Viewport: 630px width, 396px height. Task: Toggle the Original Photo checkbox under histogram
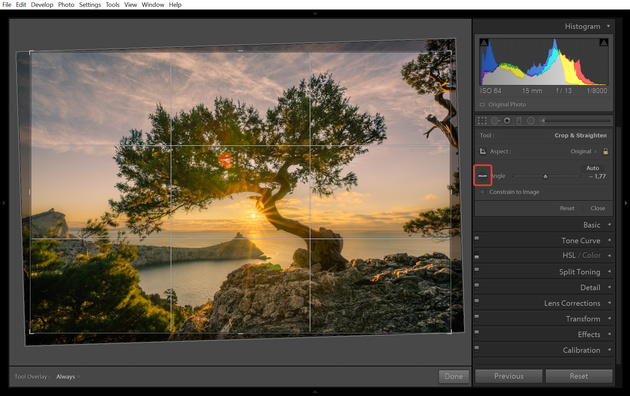pyautogui.click(x=482, y=104)
